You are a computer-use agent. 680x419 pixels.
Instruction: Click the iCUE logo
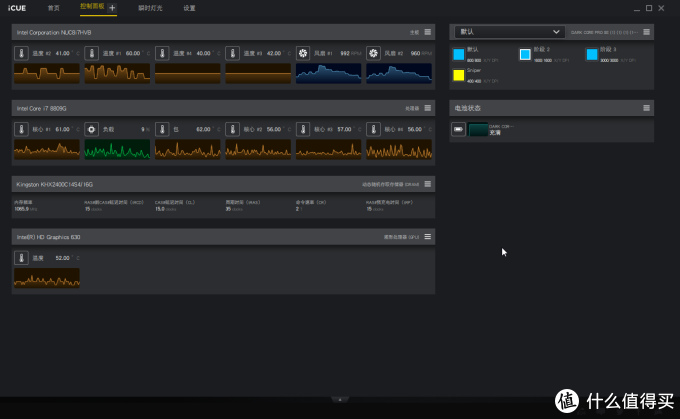pyautogui.click(x=17, y=8)
